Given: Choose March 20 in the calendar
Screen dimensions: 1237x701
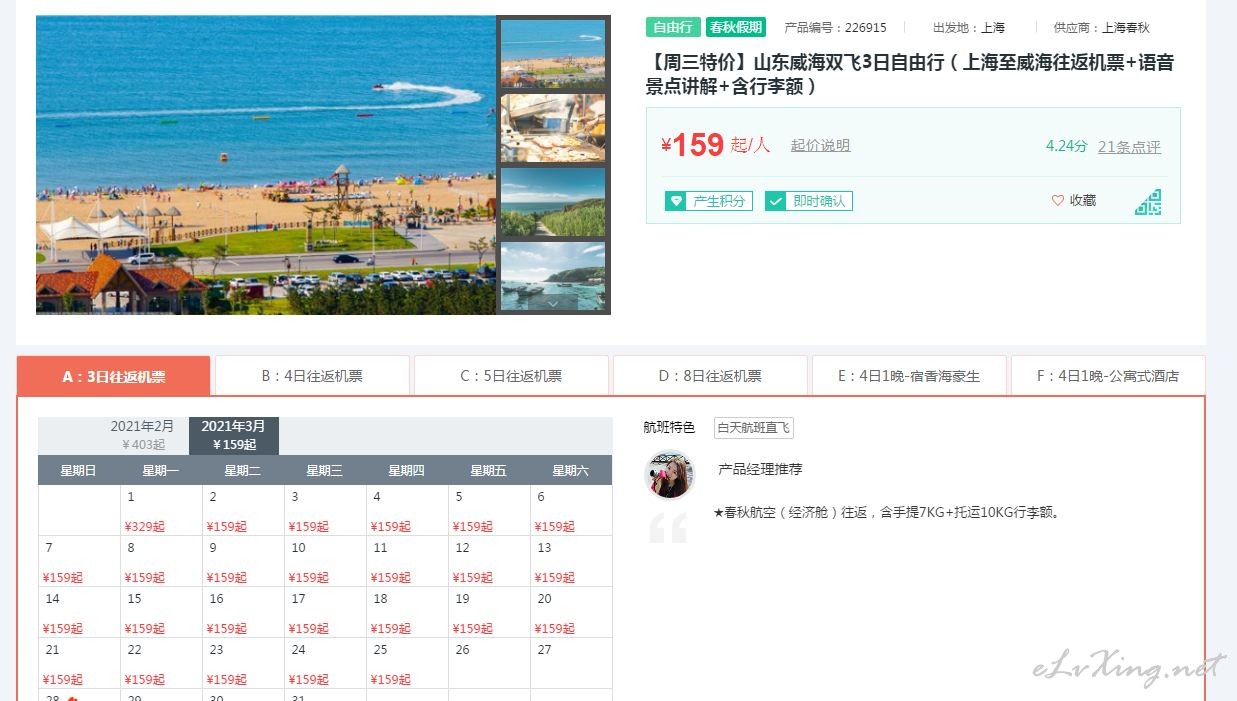Looking at the screenshot, I should [571, 612].
